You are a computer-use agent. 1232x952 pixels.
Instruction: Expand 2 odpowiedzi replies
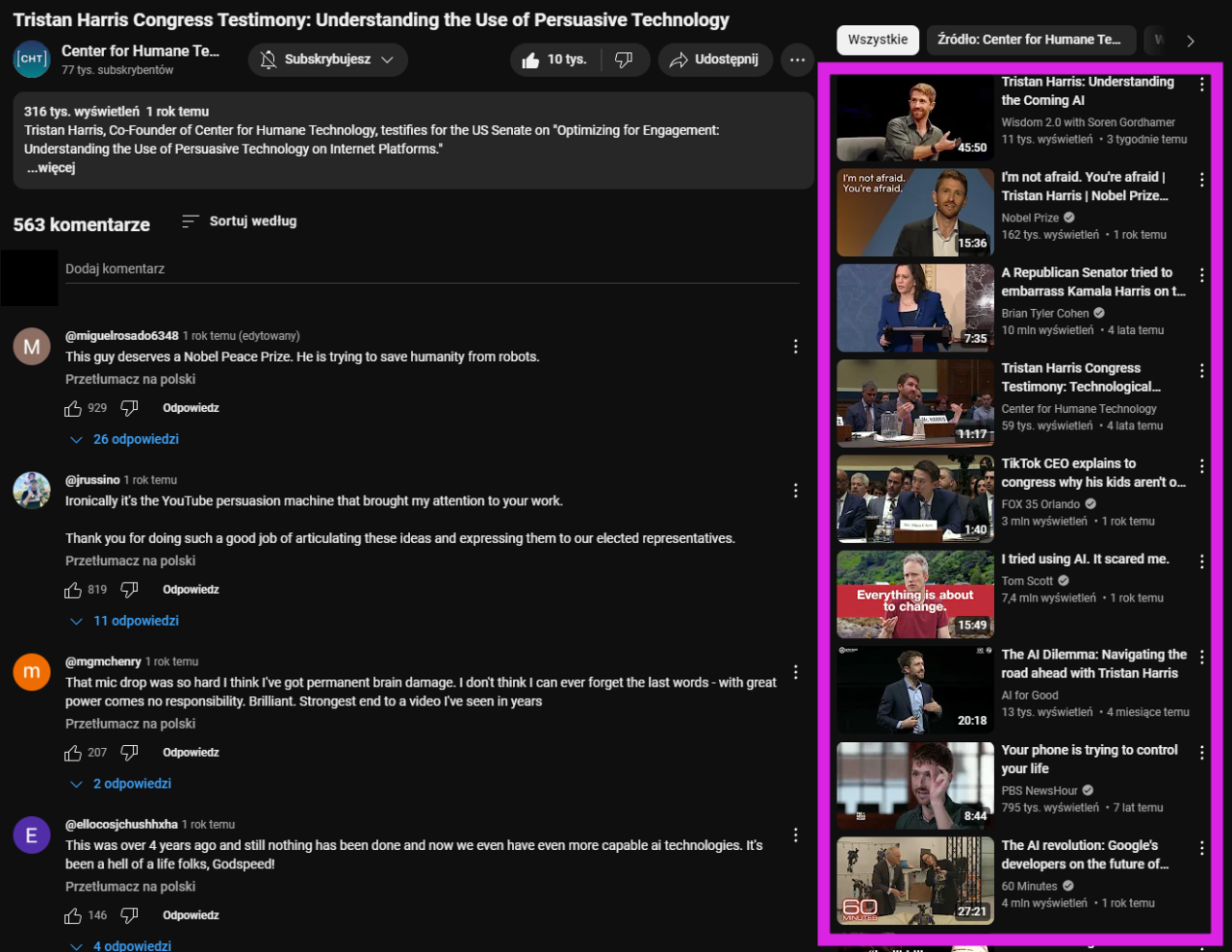point(121,784)
